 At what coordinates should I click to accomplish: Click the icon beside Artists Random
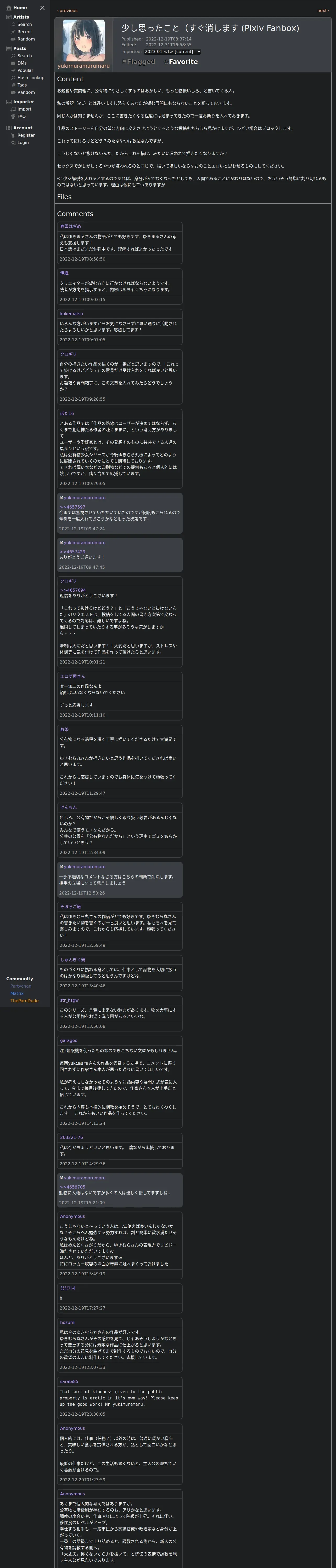tap(13, 39)
